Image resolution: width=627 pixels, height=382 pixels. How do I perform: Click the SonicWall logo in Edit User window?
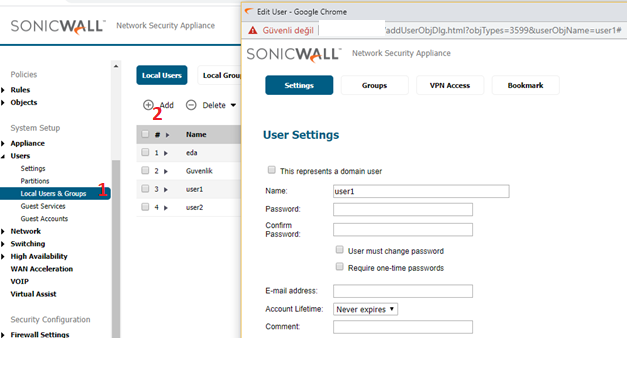pyautogui.click(x=294, y=54)
